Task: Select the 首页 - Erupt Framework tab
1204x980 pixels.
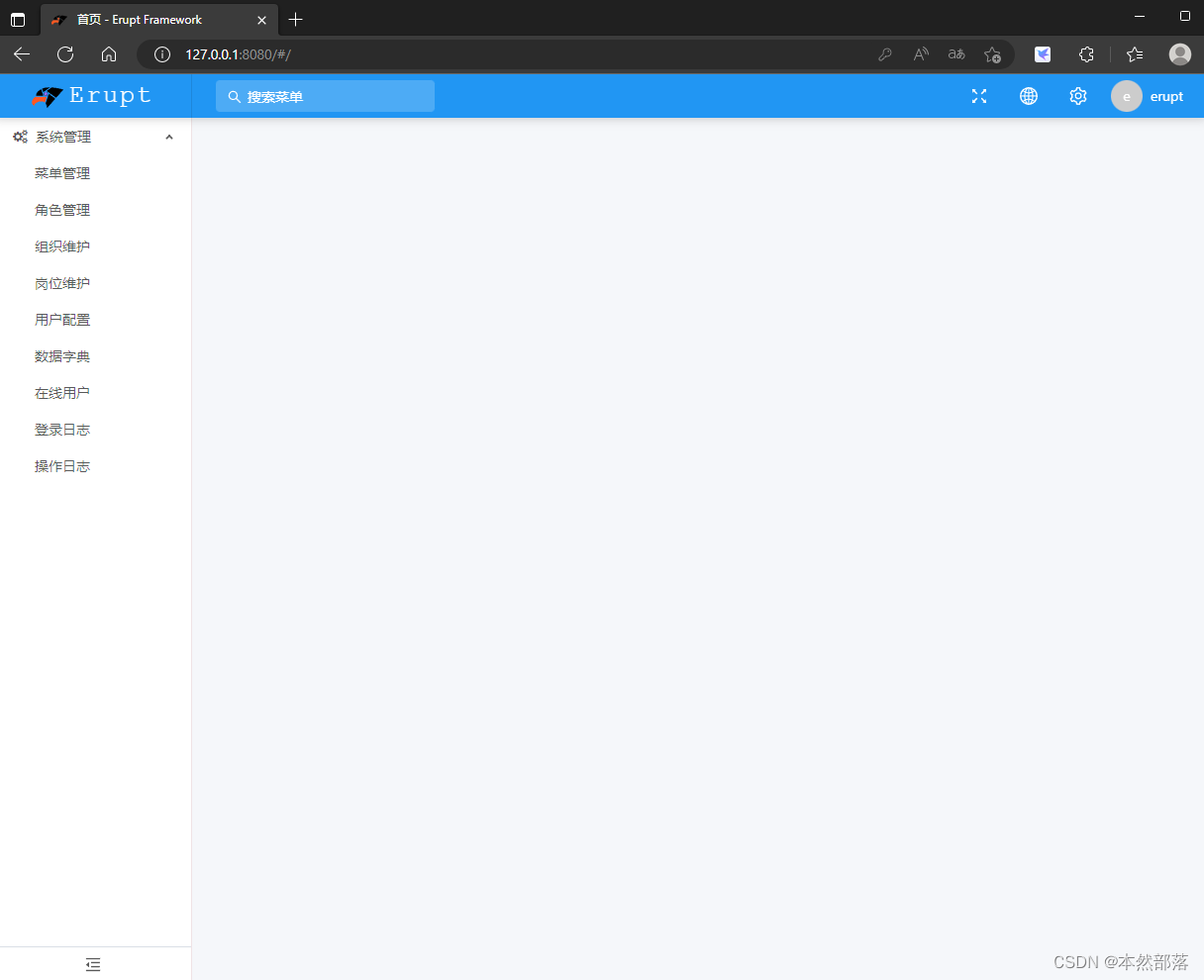Action: [x=159, y=20]
